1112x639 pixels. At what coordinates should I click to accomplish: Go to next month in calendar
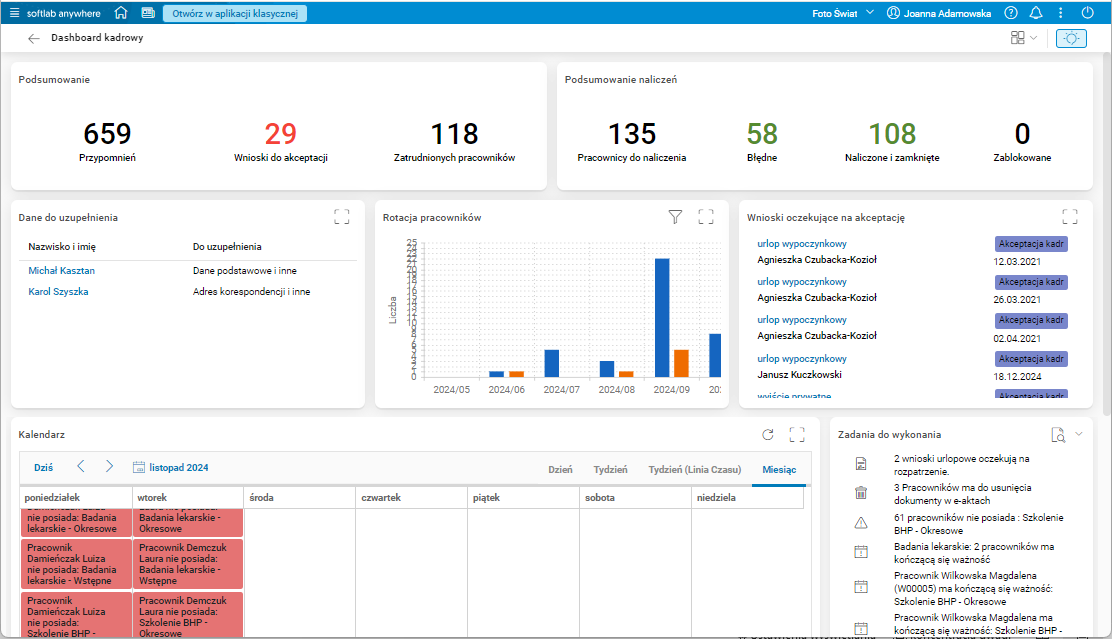[x=109, y=466]
